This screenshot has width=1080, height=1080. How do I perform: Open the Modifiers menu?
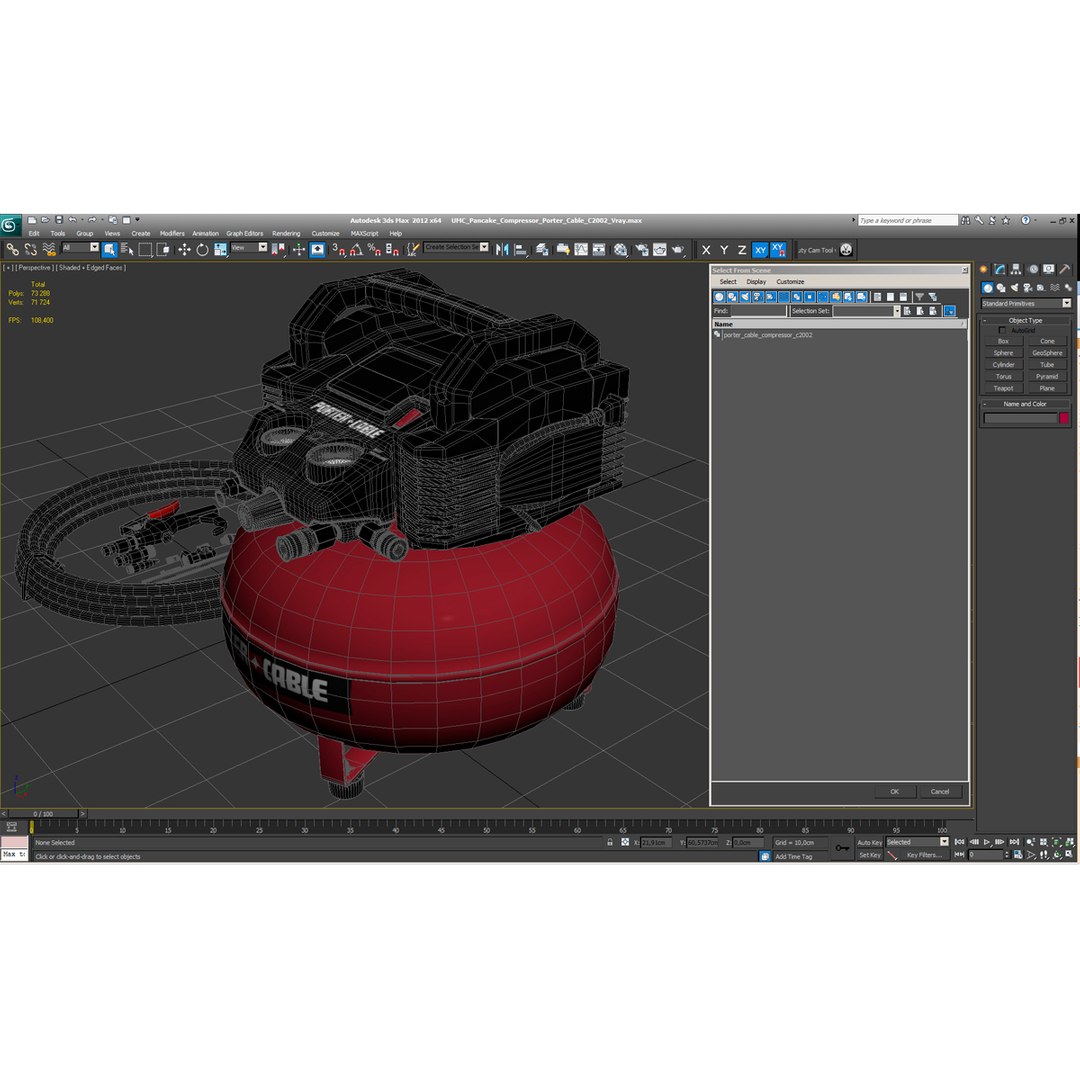[x=172, y=233]
